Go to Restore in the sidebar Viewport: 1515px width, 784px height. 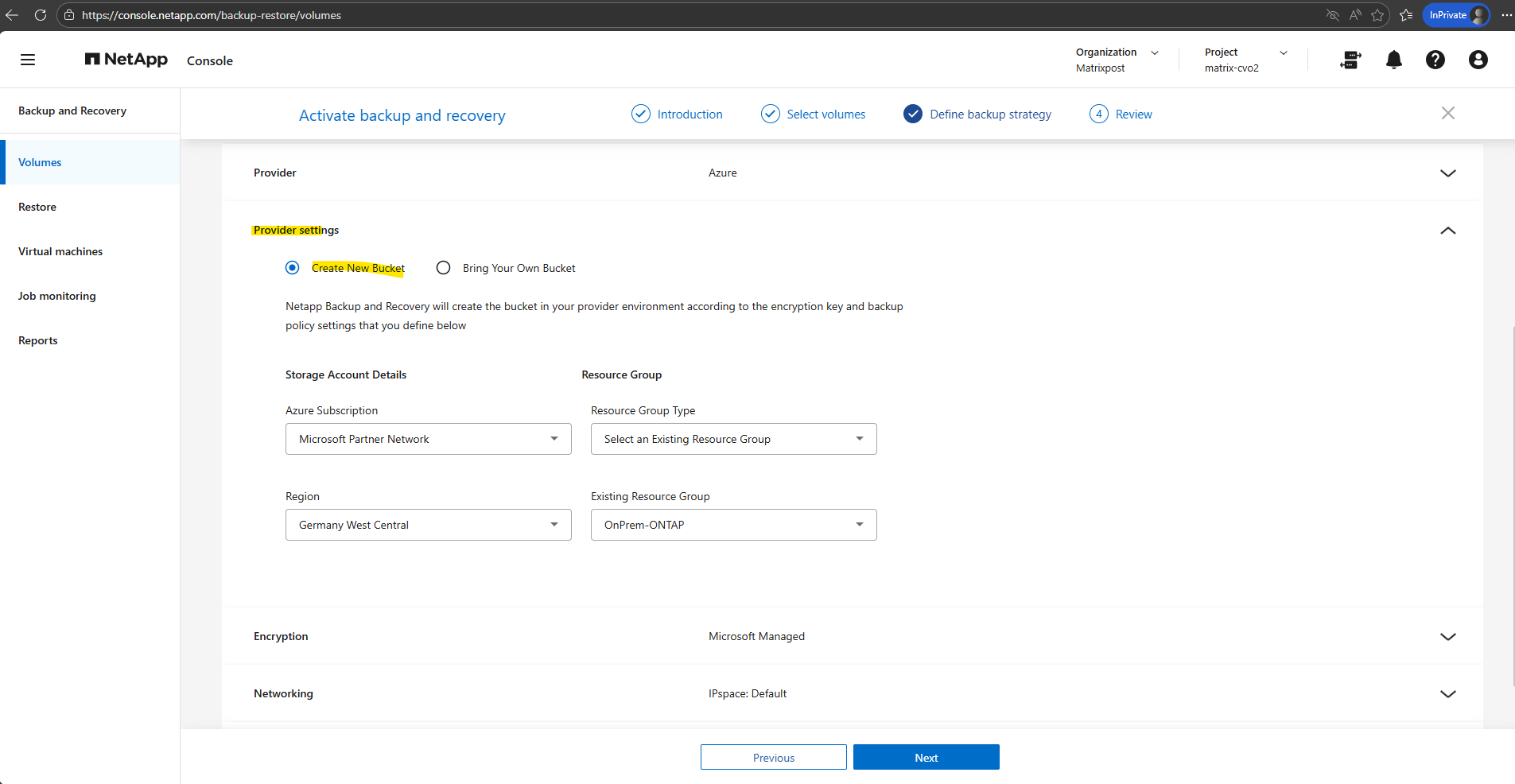coord(37,207)
